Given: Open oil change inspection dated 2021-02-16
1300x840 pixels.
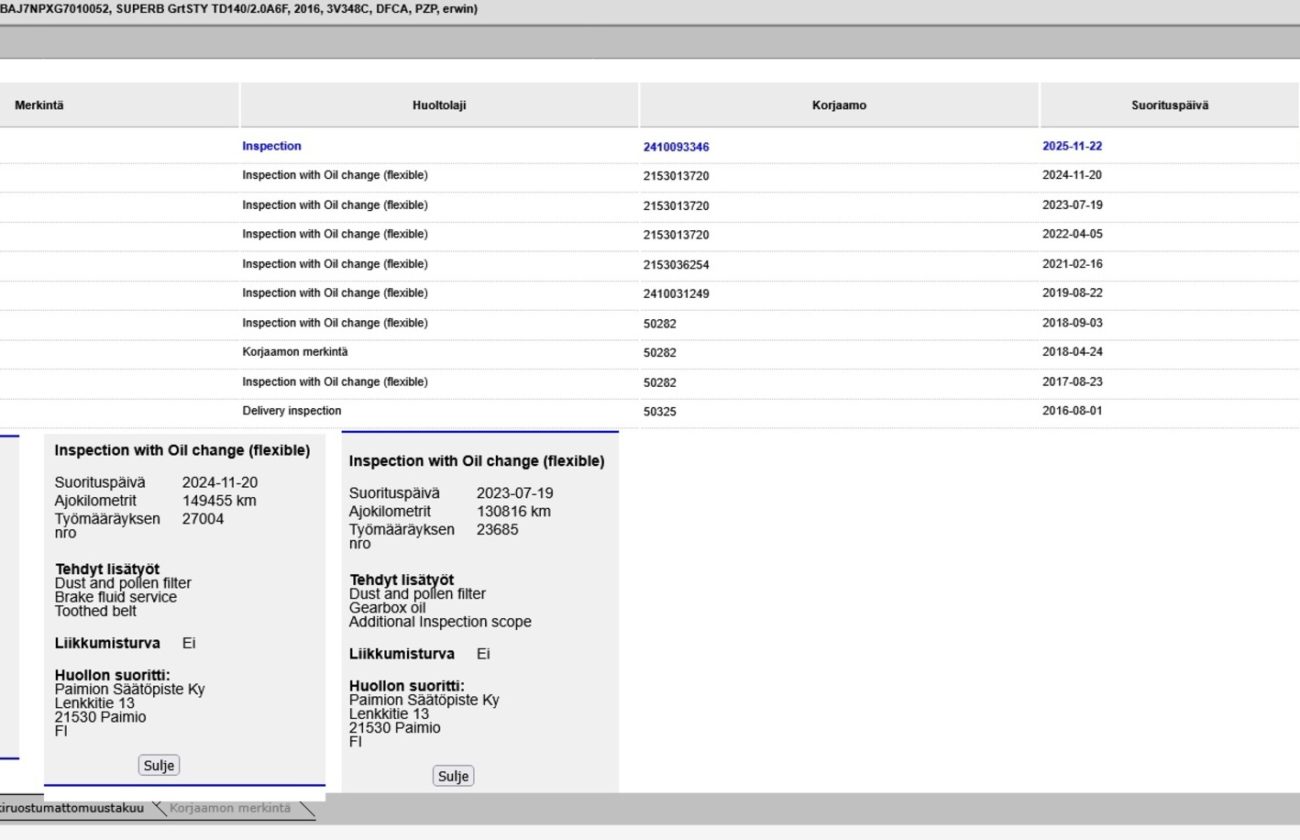Looking at the screenshot, I should pos(334,264).
